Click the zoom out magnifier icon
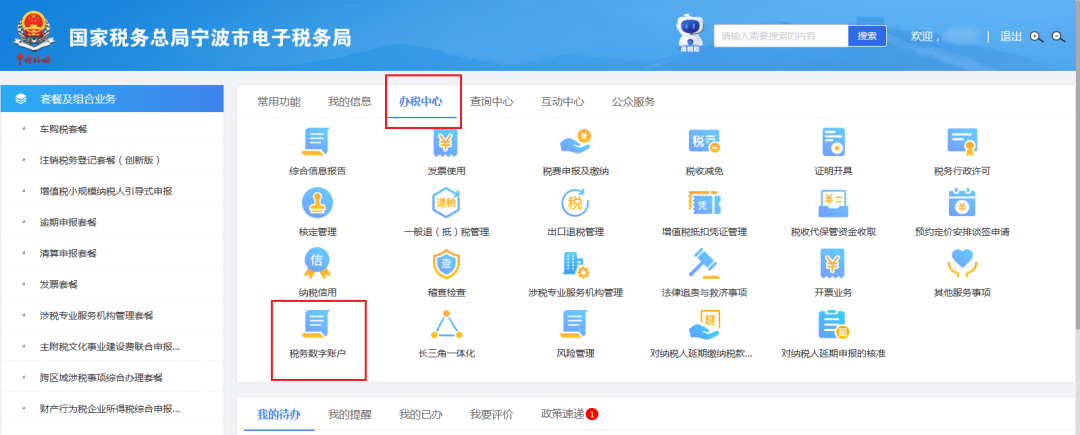The image size is (1080, 435). pos(1059,36)
